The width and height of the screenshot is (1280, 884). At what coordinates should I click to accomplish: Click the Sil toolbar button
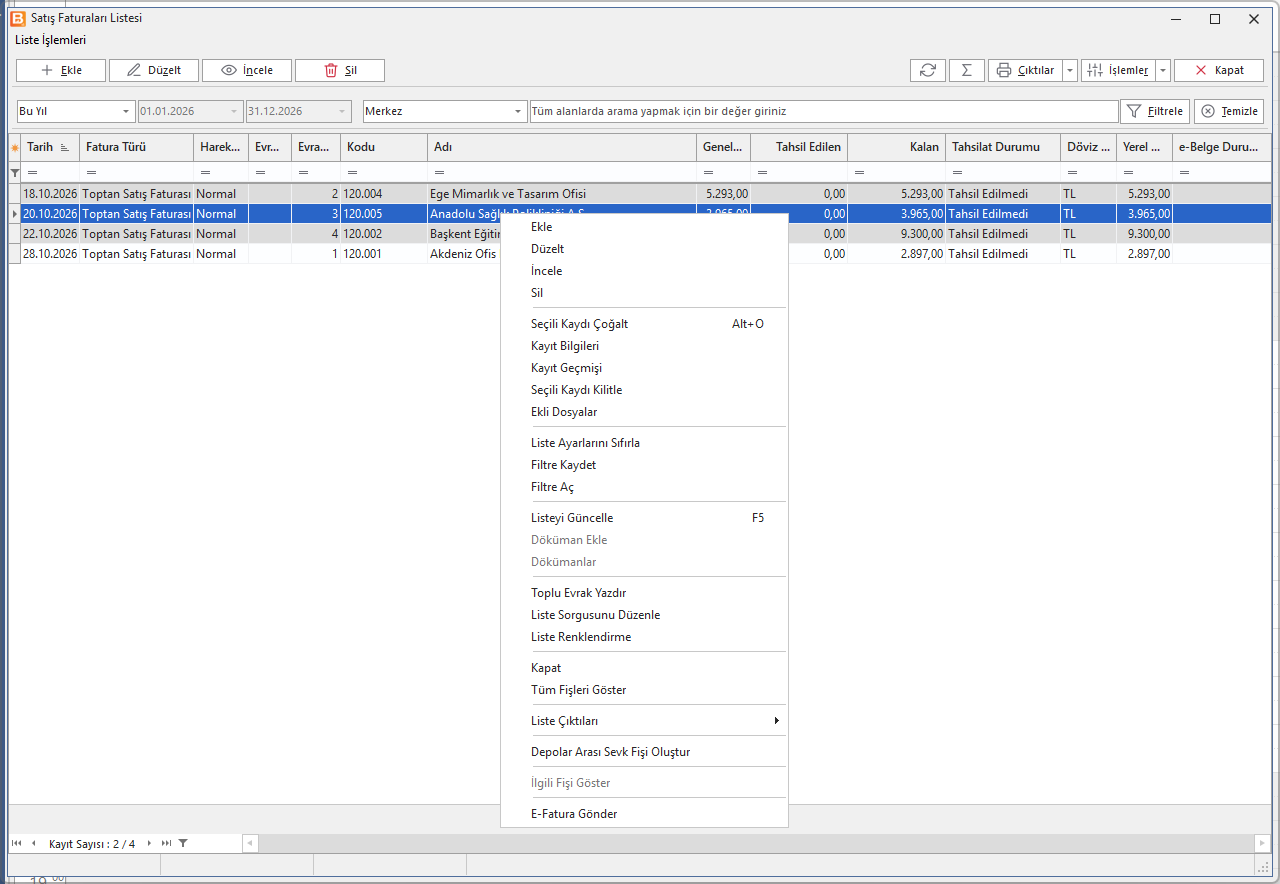pyautogui.click(x=340, y=70)
